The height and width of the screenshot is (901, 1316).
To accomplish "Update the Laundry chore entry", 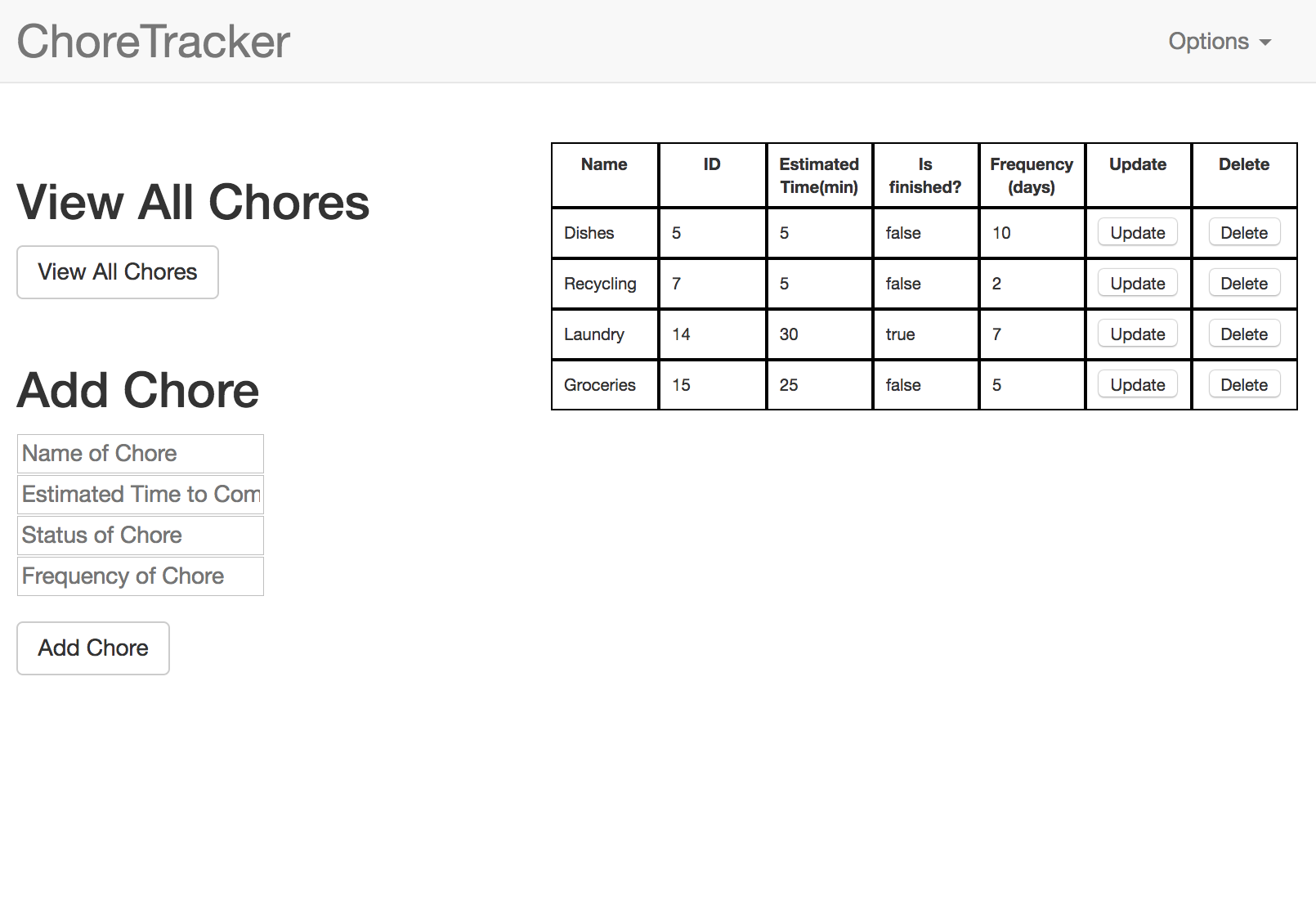I will pos(1138,334).
